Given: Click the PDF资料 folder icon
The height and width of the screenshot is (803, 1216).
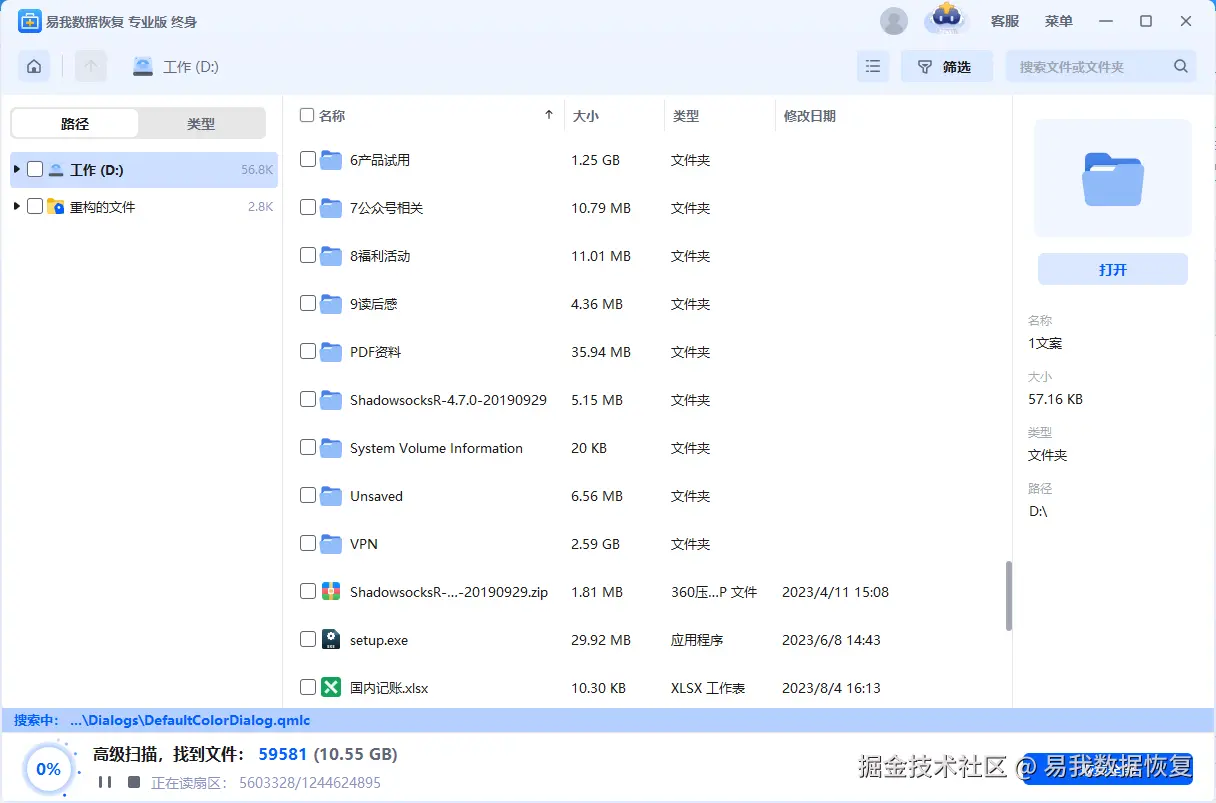Looking at the screenshot, I should tap(332, 352).
